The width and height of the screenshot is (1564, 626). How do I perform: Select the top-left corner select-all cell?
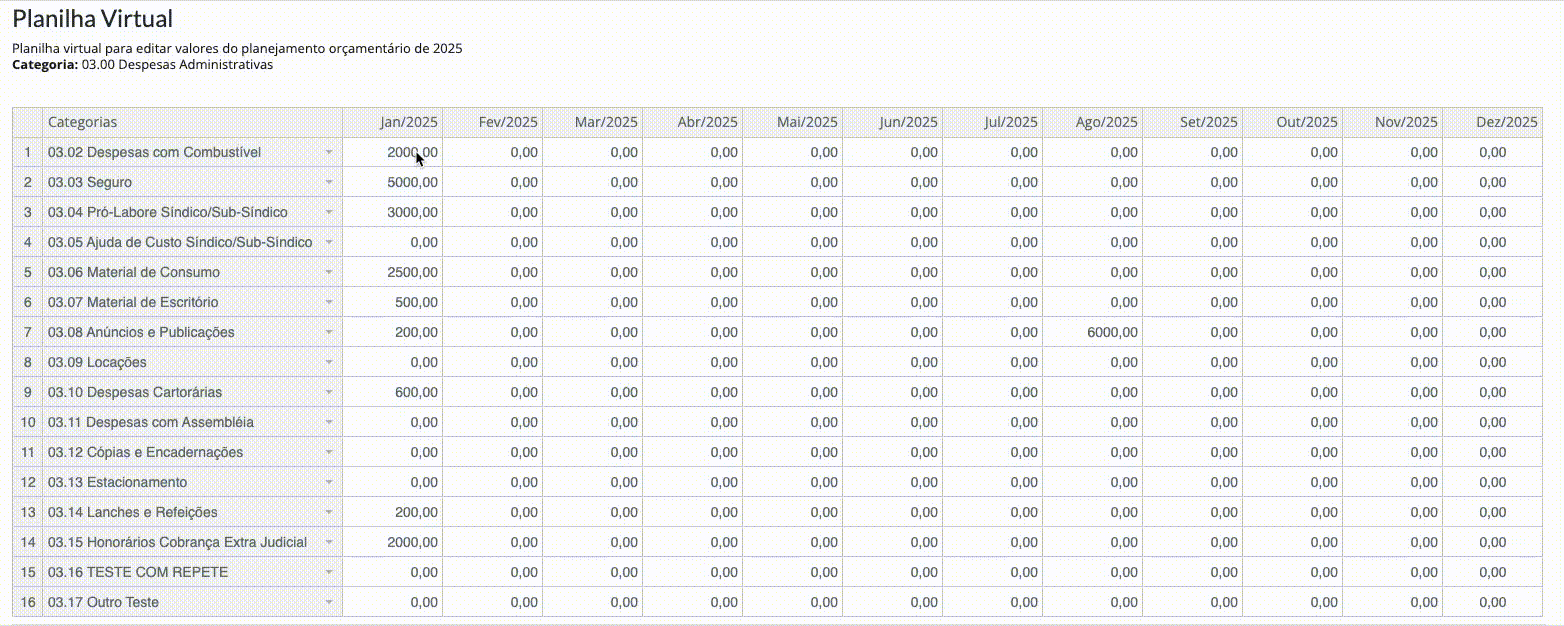pyautogui.click(x=27, y=122)
